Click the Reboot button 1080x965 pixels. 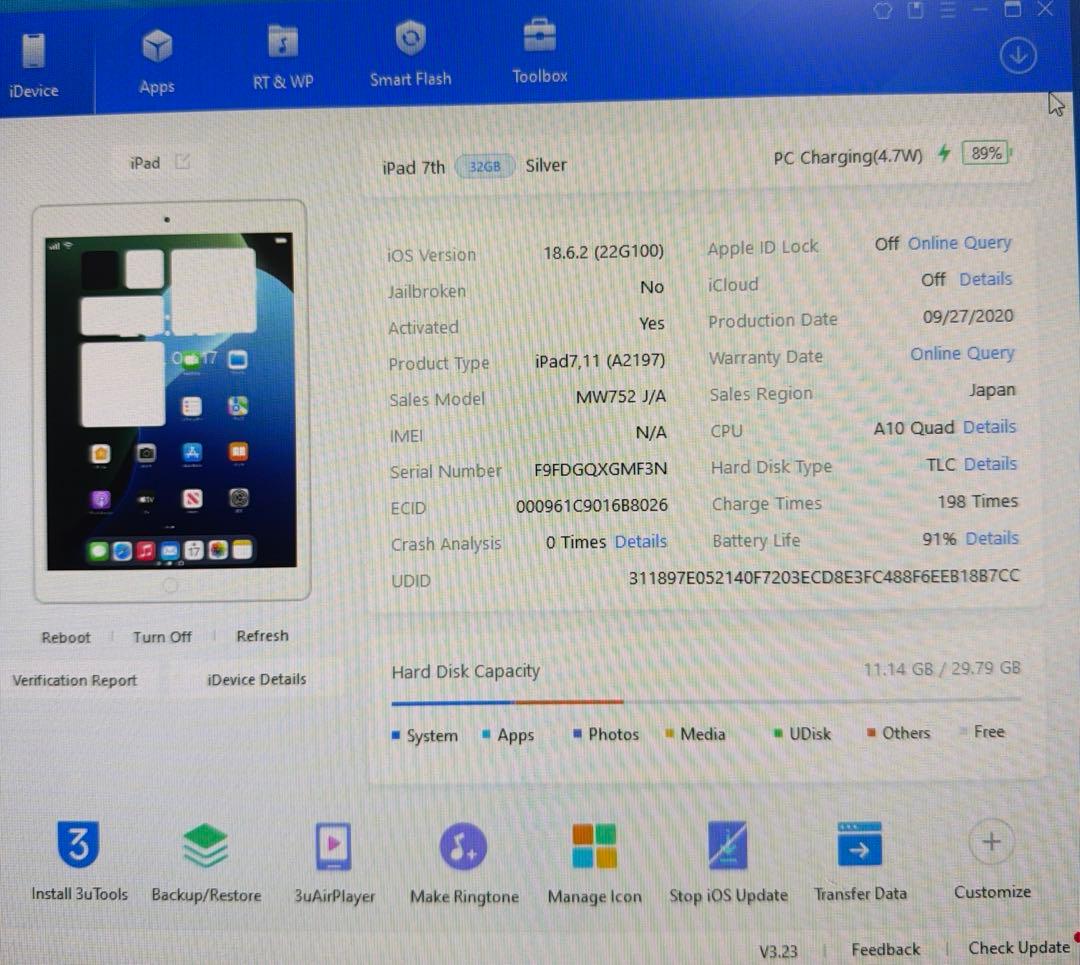point(65,636)
